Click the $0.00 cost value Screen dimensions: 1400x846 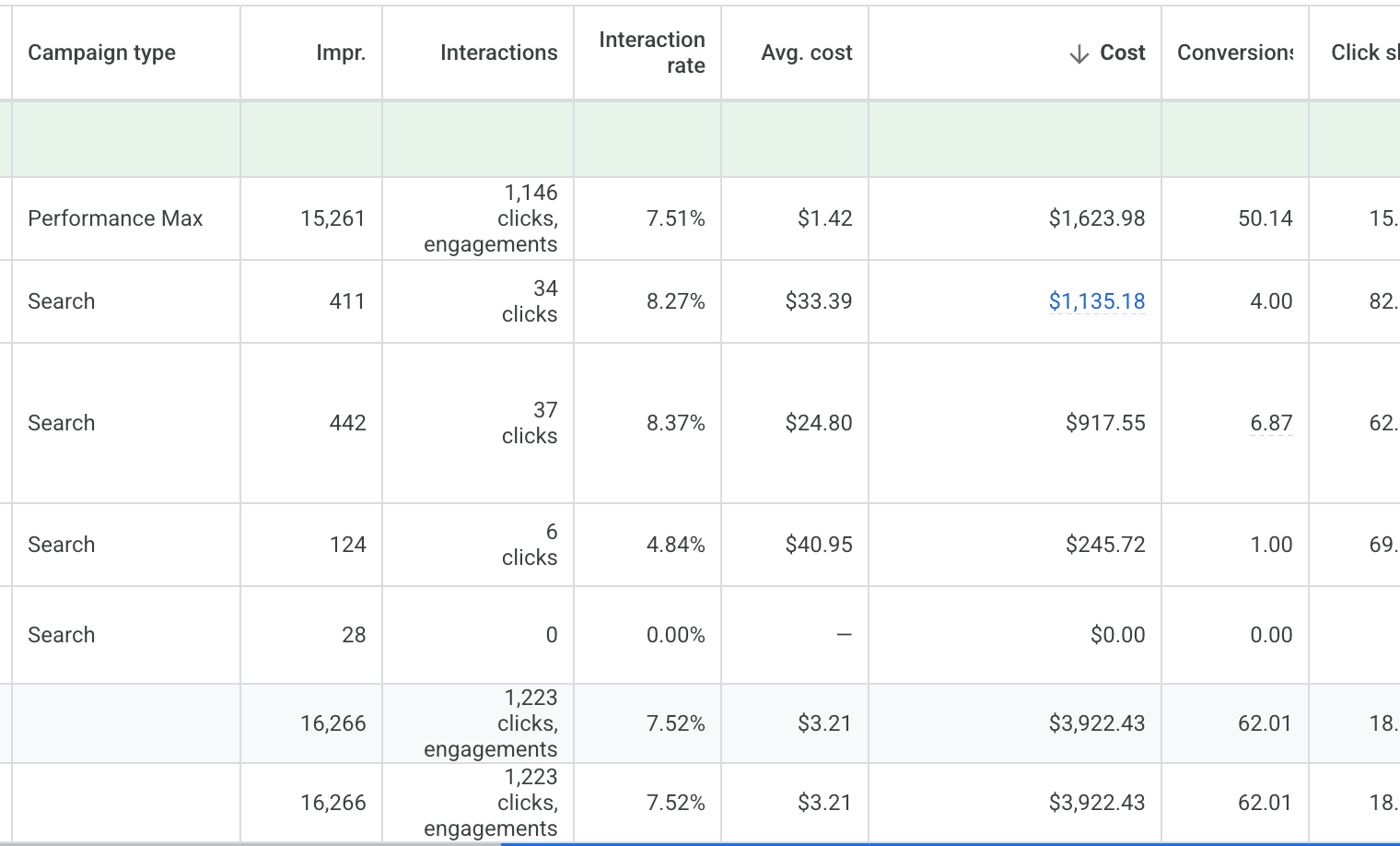point(1117,635)
